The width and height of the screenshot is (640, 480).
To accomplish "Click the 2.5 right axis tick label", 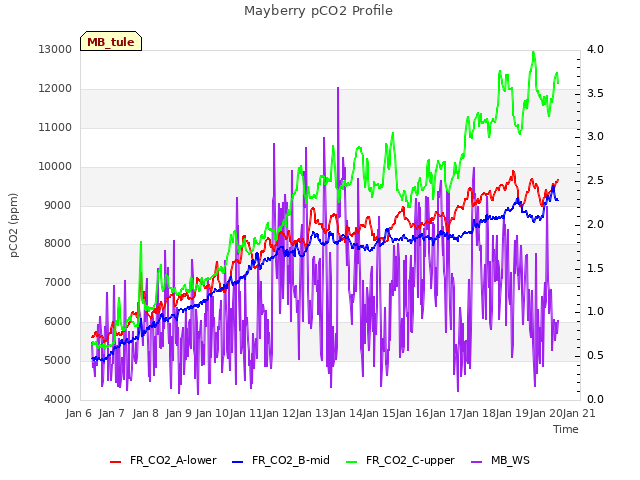I will click(595, 180).
